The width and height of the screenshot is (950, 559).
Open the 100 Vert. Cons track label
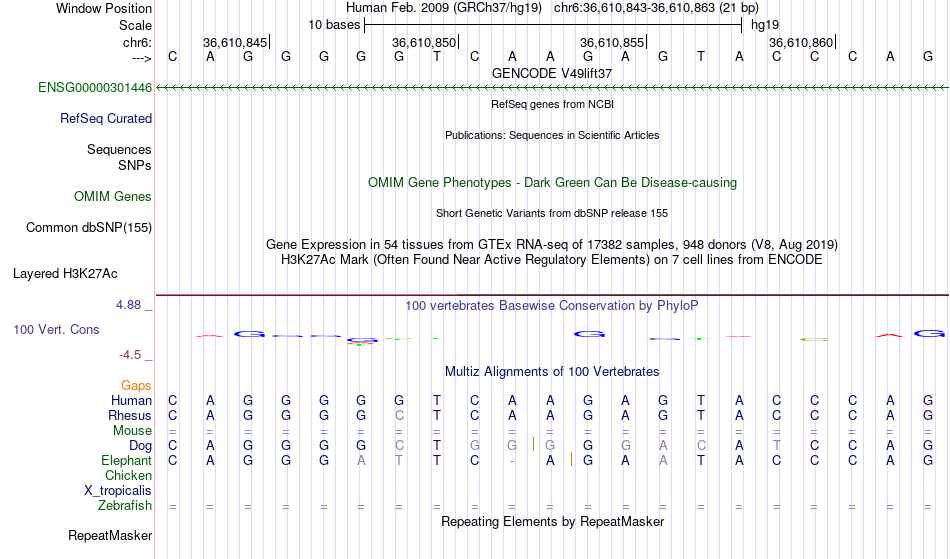tap(56, 329)
